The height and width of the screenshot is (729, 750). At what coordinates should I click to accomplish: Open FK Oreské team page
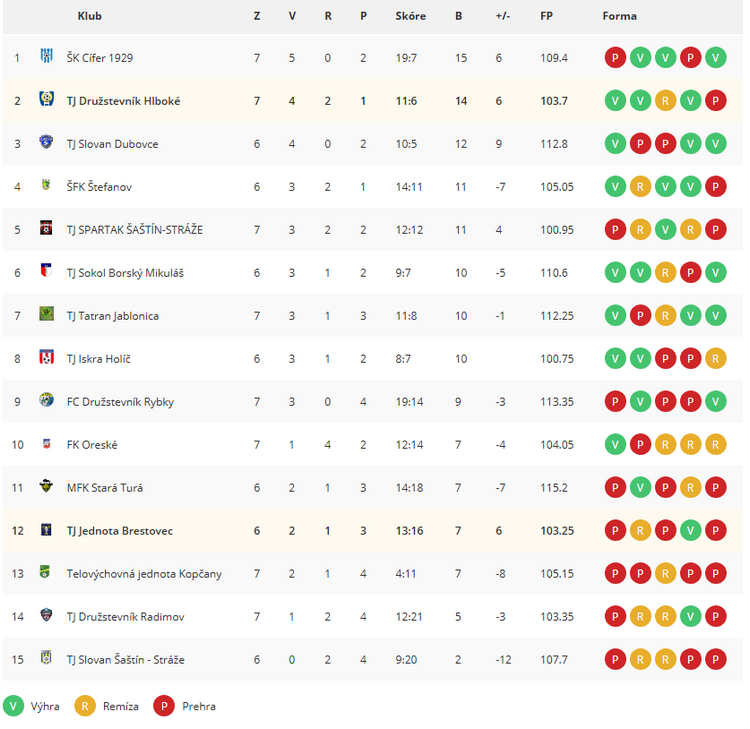(92, 445)
